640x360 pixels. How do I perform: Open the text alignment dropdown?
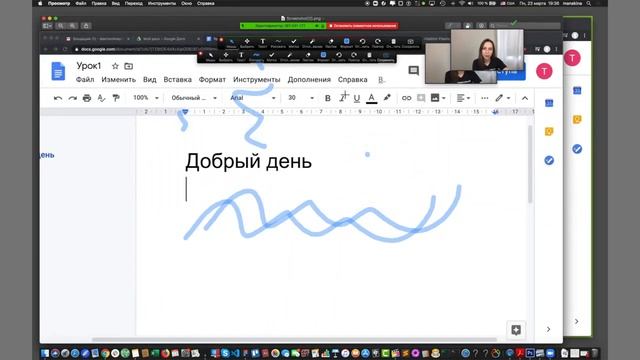463,98
